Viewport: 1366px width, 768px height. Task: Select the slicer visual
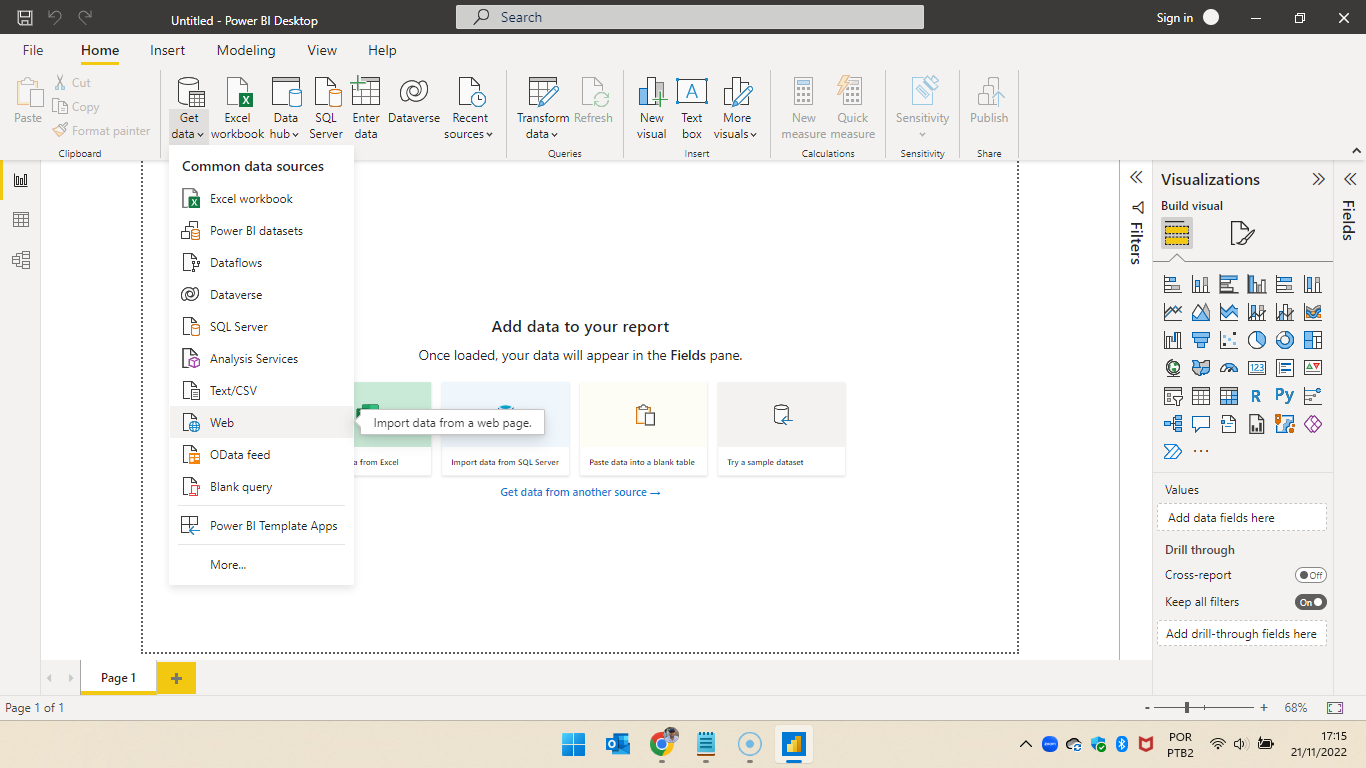click(1173, 396)
